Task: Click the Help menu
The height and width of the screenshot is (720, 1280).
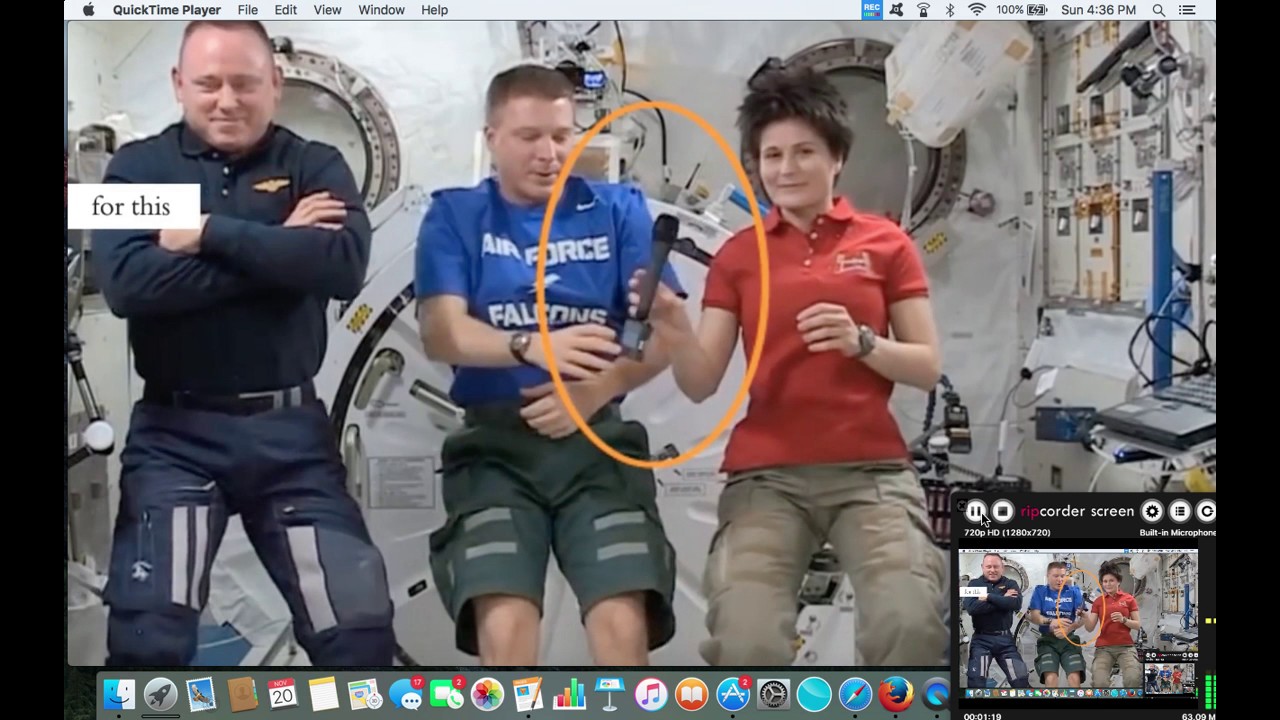Action: coord(434,10)
